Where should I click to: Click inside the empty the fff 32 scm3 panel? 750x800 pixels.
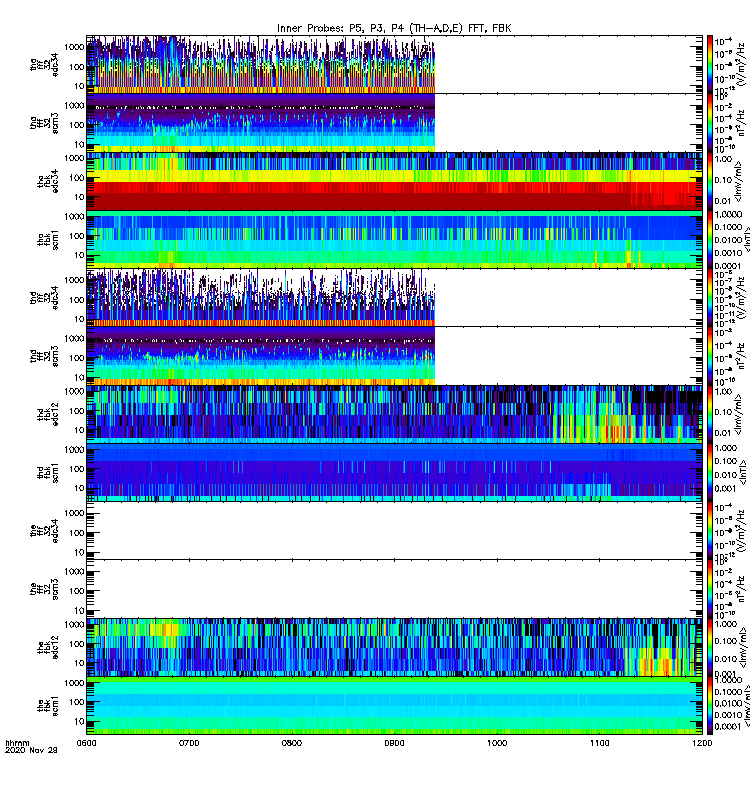click(x=394, y=589)
